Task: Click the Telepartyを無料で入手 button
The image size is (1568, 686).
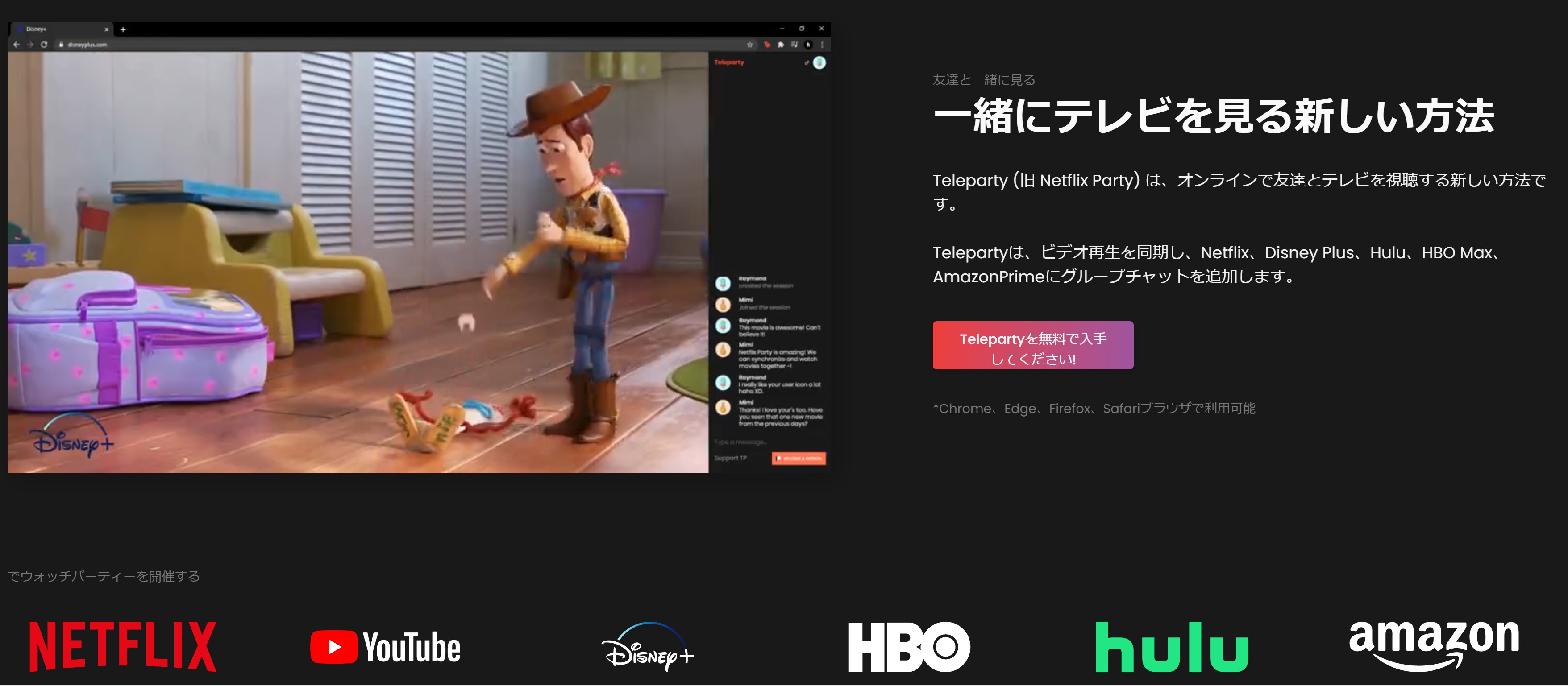Action: click(1033, 345)
